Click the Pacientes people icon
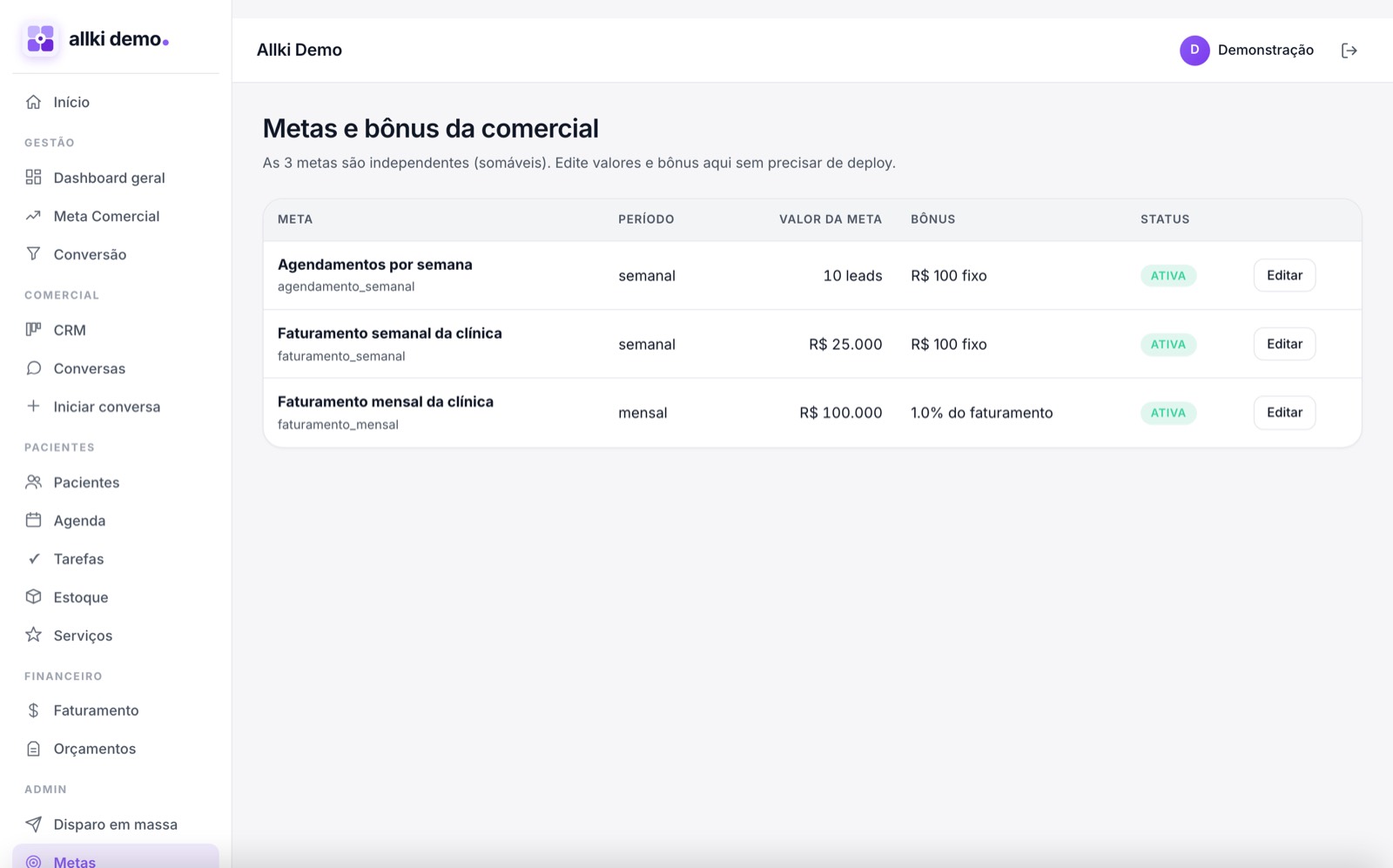Image resolution: width=1393 pixels, height=868 pixels. [33, 482]
